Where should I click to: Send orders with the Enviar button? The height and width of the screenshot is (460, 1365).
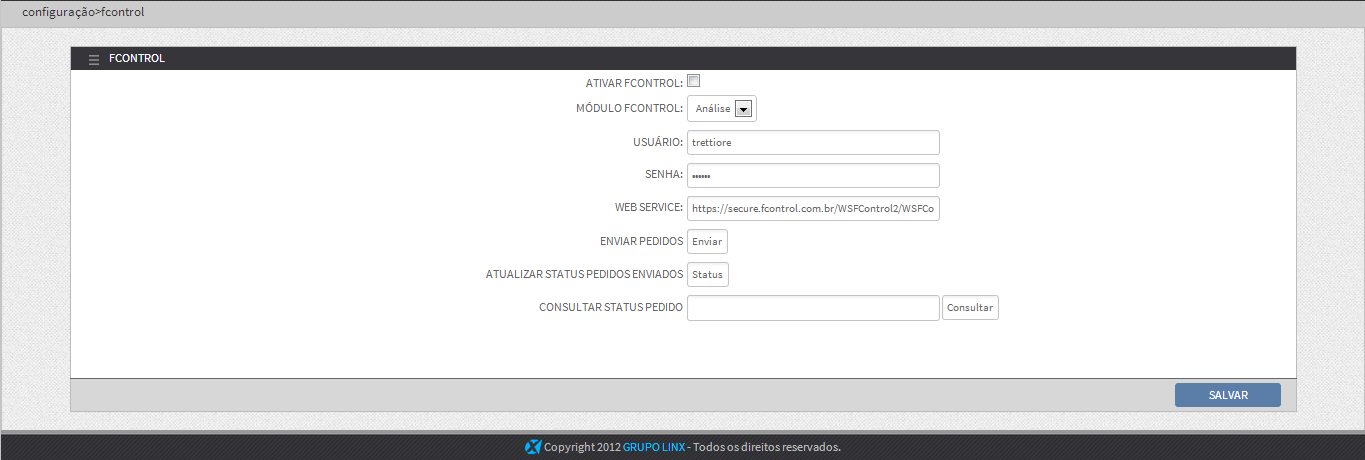point(707,241)
